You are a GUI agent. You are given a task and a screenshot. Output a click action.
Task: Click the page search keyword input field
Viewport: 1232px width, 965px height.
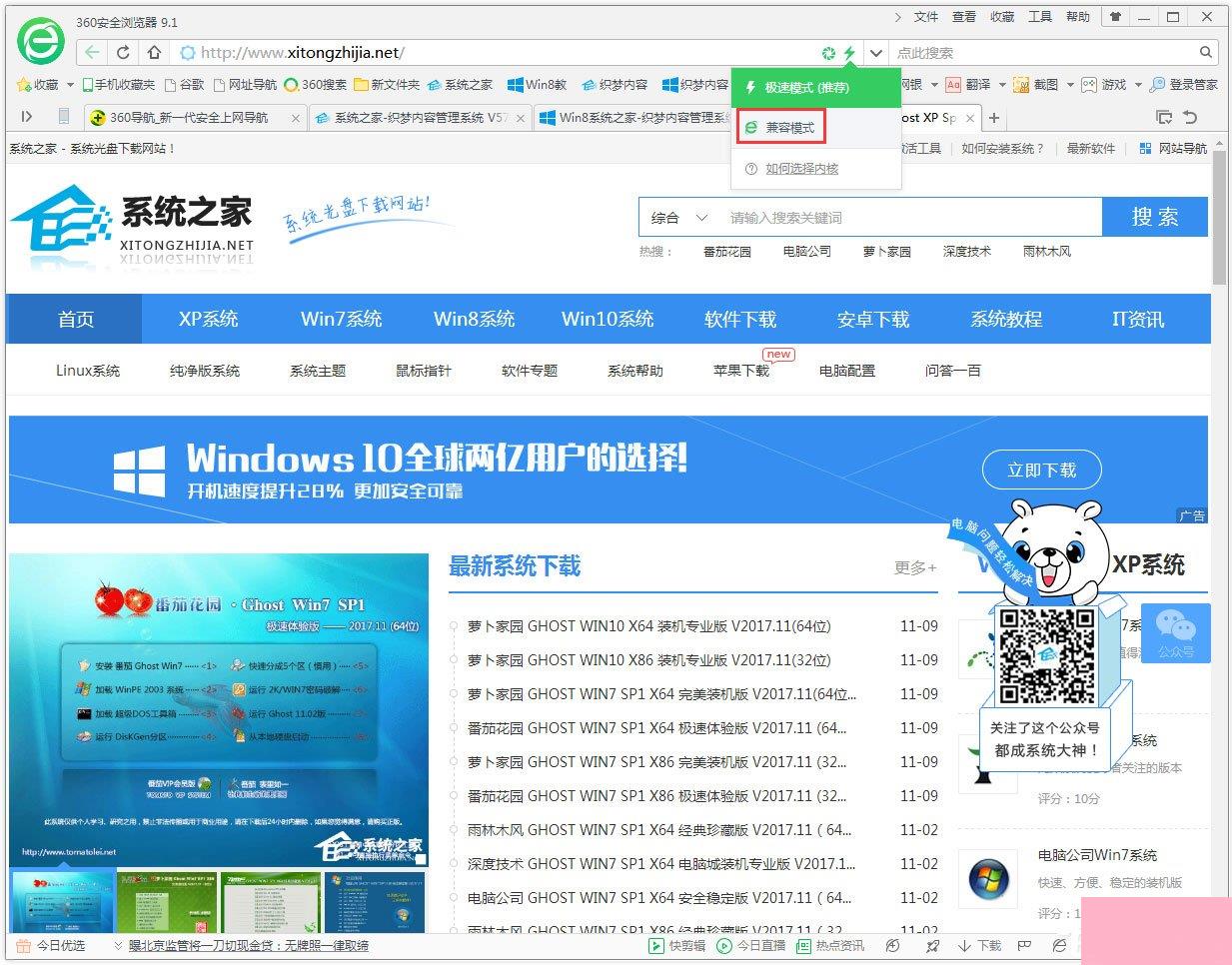tap(910, 217)
